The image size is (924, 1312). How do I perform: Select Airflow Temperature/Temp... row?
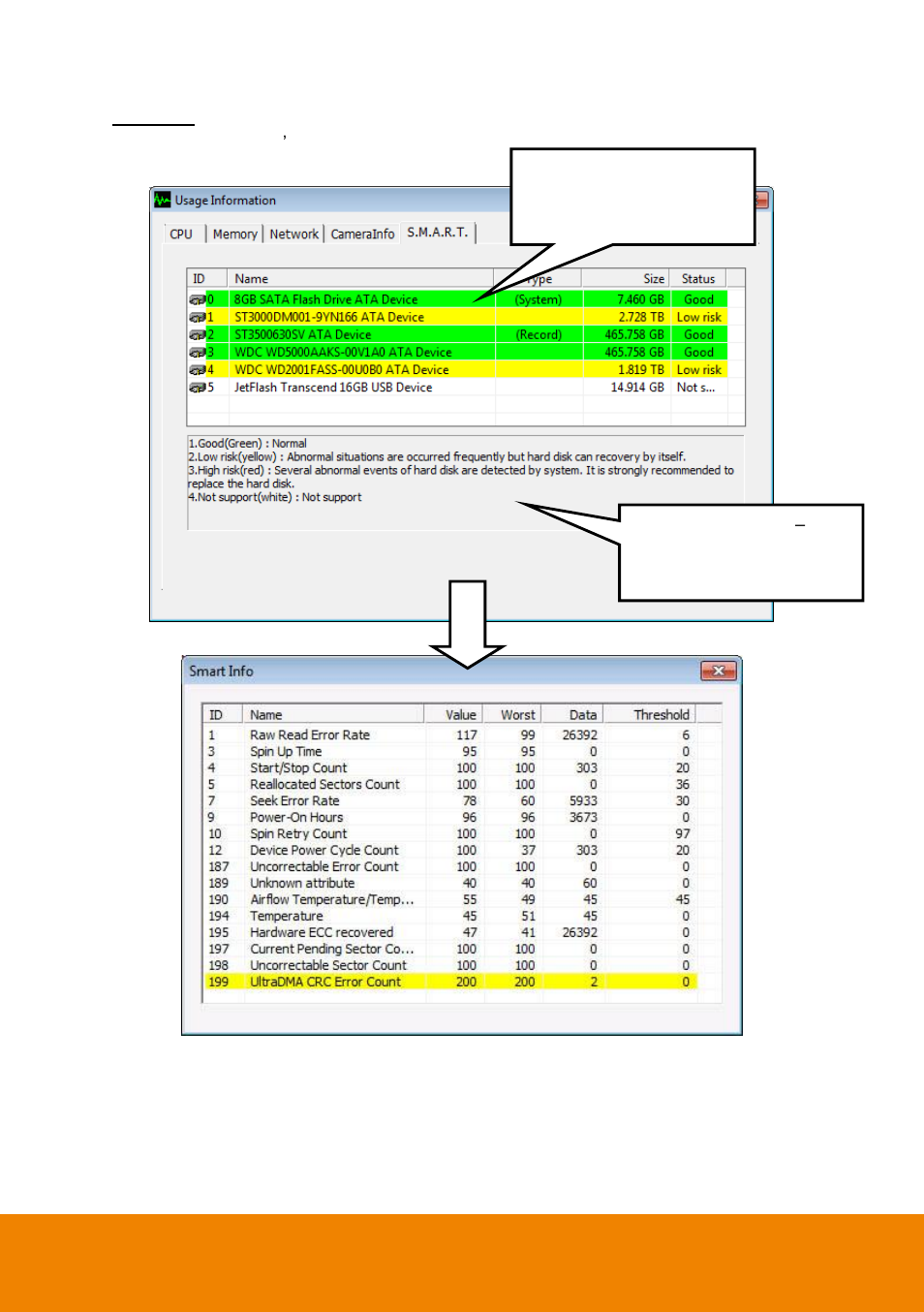[x=449, y=899]
